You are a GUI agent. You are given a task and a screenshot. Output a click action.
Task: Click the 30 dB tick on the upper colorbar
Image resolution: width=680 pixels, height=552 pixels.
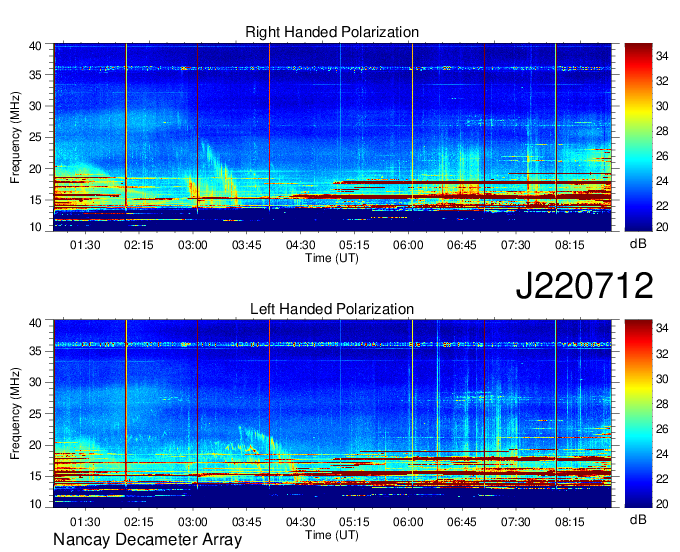pyautogui.click(x=661, y=106)
